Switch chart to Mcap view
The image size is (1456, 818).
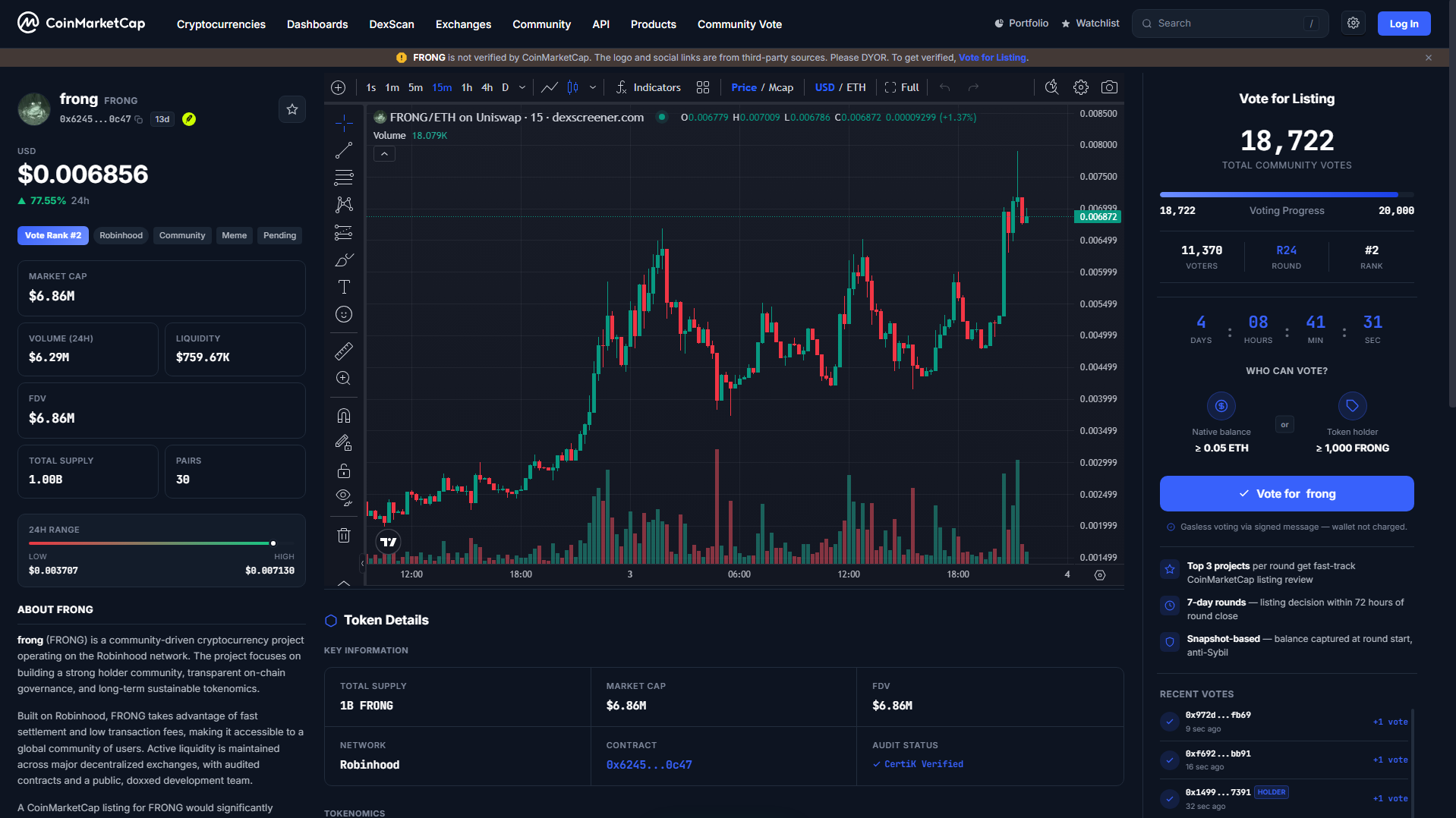tap(781, 87)
